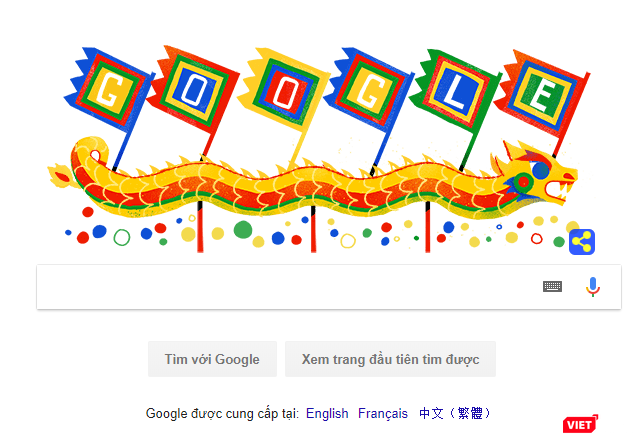
Task: Switch Google language to Français
Action: pyautogui.click(x=382, y=413)
